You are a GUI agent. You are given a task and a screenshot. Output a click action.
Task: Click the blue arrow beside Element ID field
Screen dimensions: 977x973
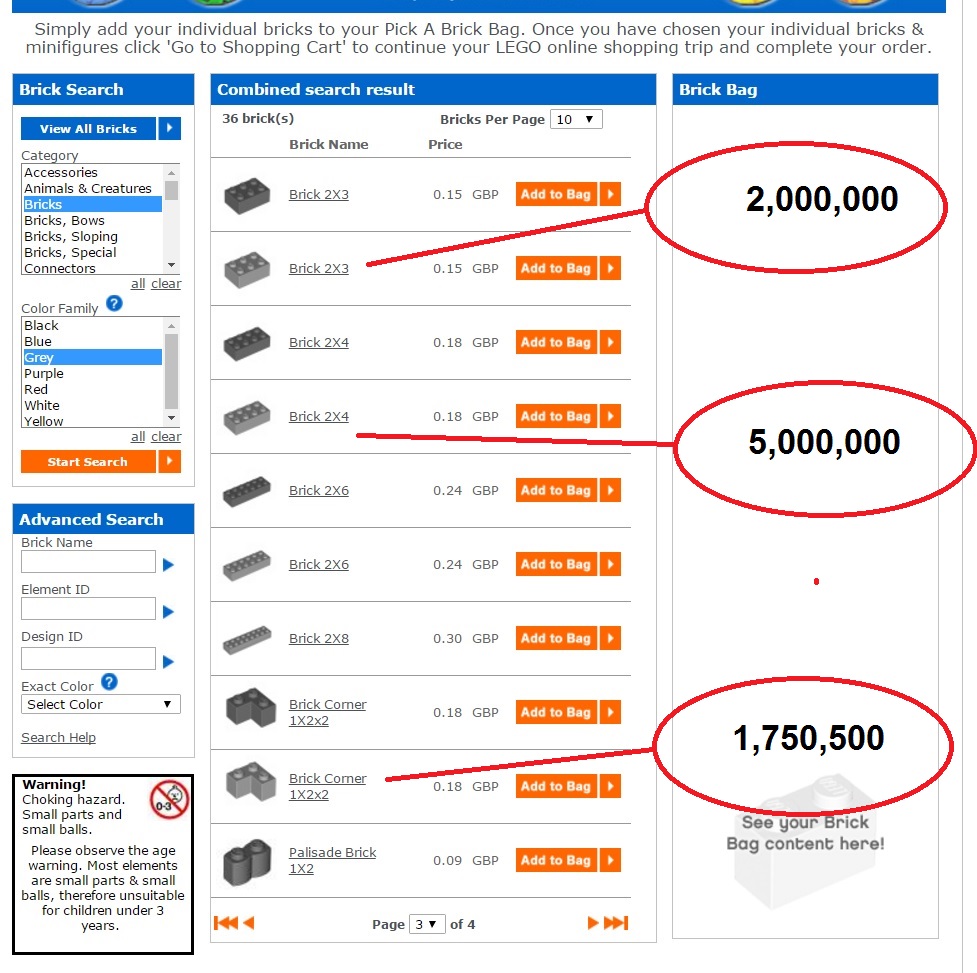168,612
